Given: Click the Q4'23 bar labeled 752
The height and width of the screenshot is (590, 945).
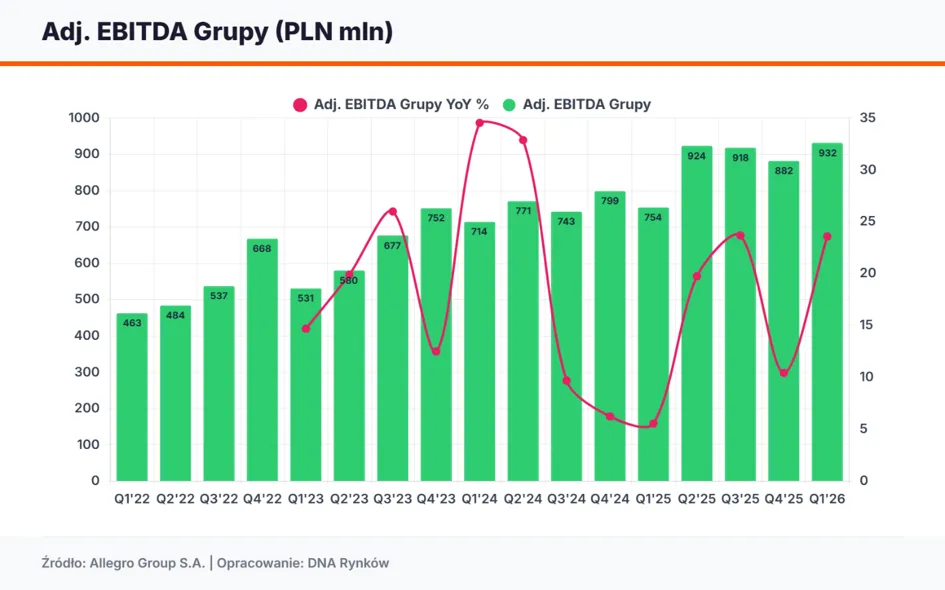Looking at the screenshot, I should pyautogui.click(x=436, y=345).
